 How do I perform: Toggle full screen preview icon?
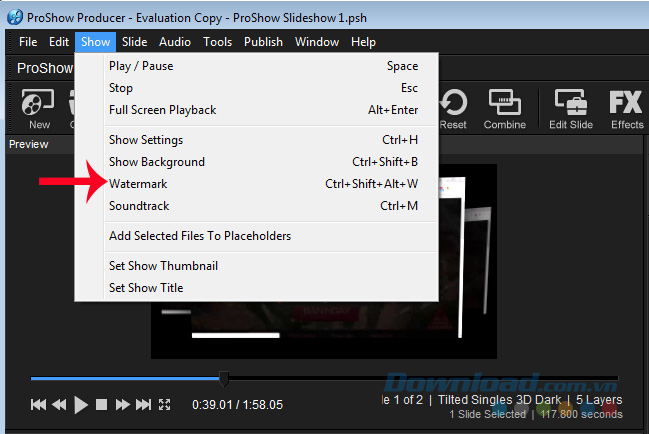(165, 404)
